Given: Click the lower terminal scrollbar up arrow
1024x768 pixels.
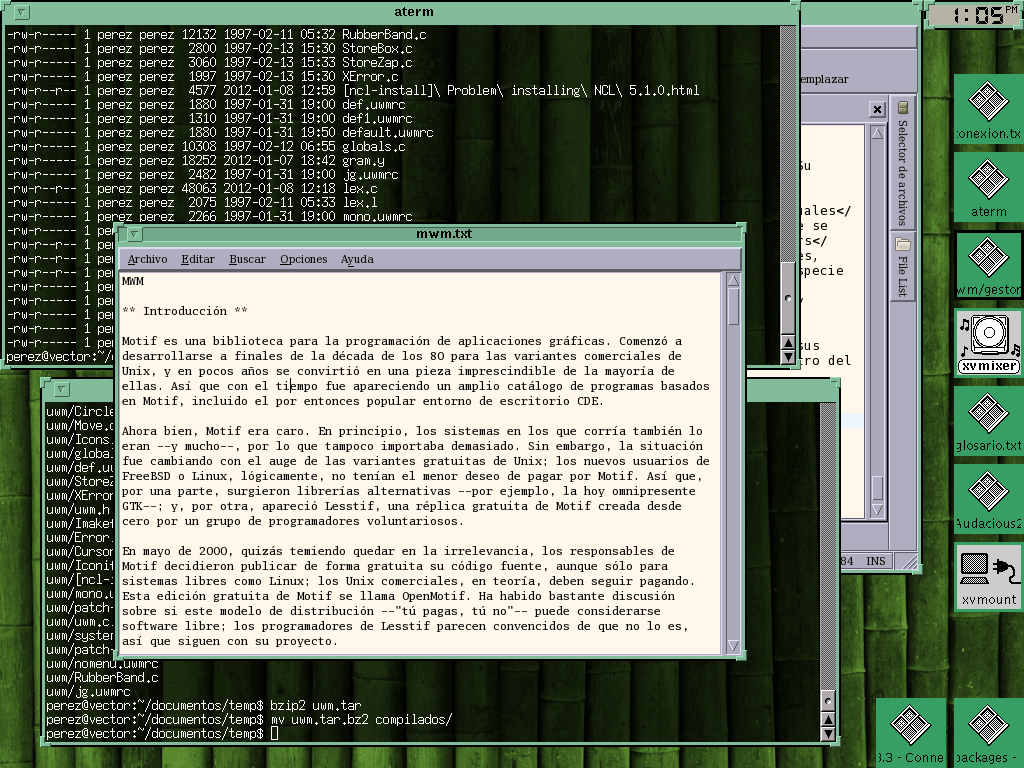Looking at the screenshot, I should point(828,720).
